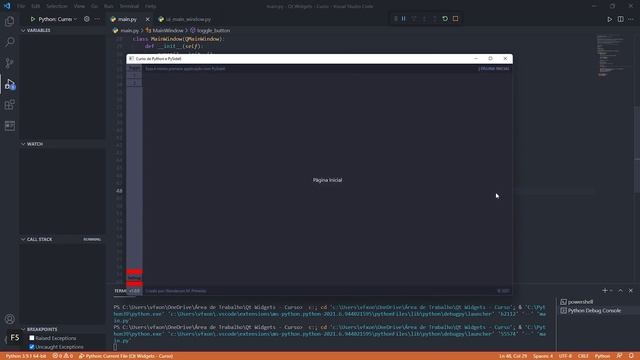Open the Run menu
640x360 pixels.
point(109,6)
